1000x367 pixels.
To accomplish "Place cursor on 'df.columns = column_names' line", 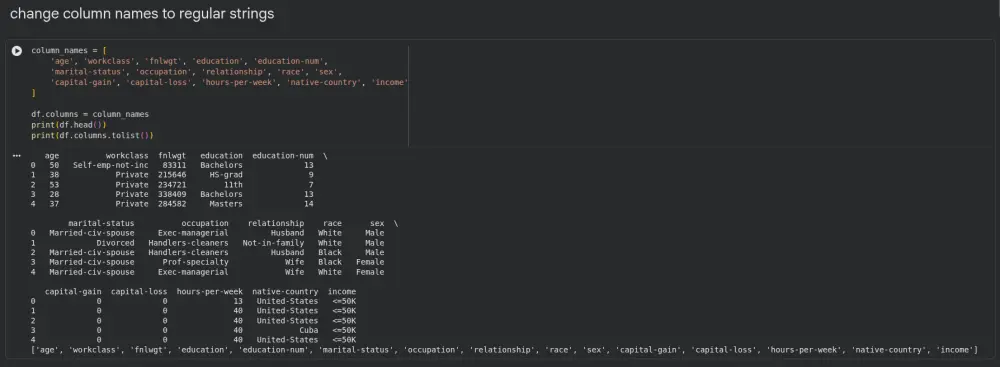I will 90,114.
